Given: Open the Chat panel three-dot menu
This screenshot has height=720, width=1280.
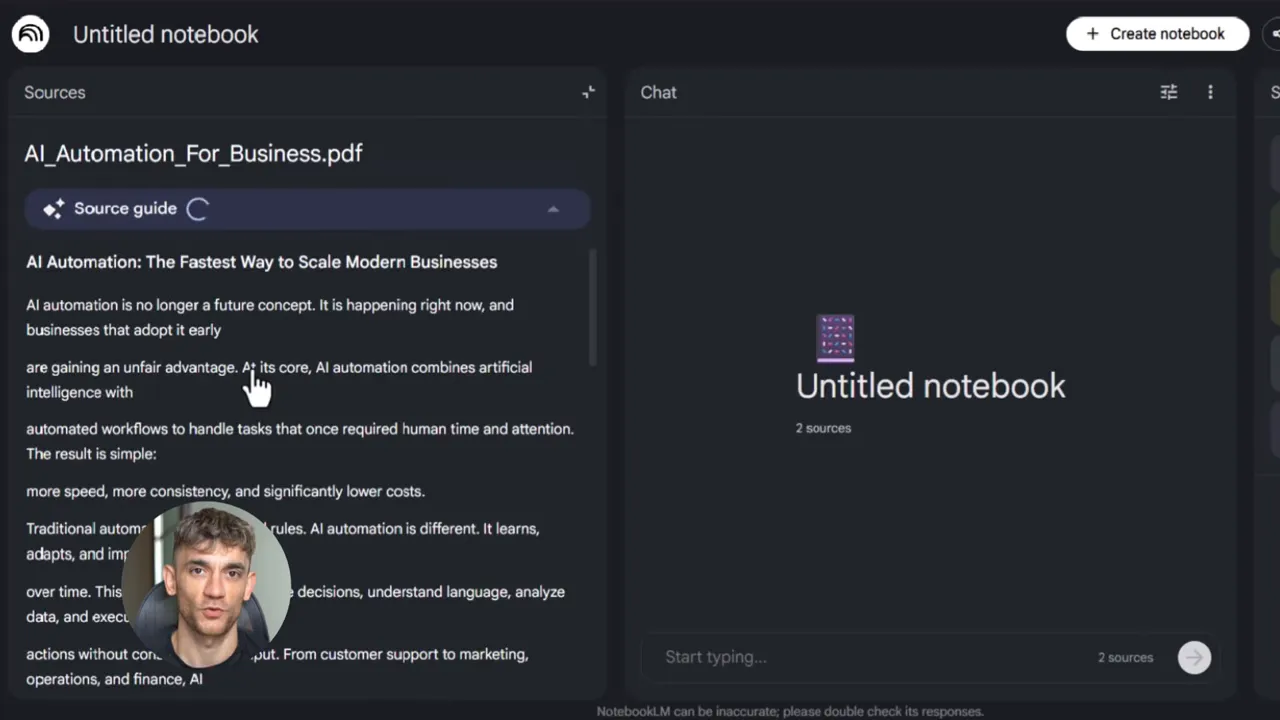Looking at the screenshot, I should click(1210, 92).
